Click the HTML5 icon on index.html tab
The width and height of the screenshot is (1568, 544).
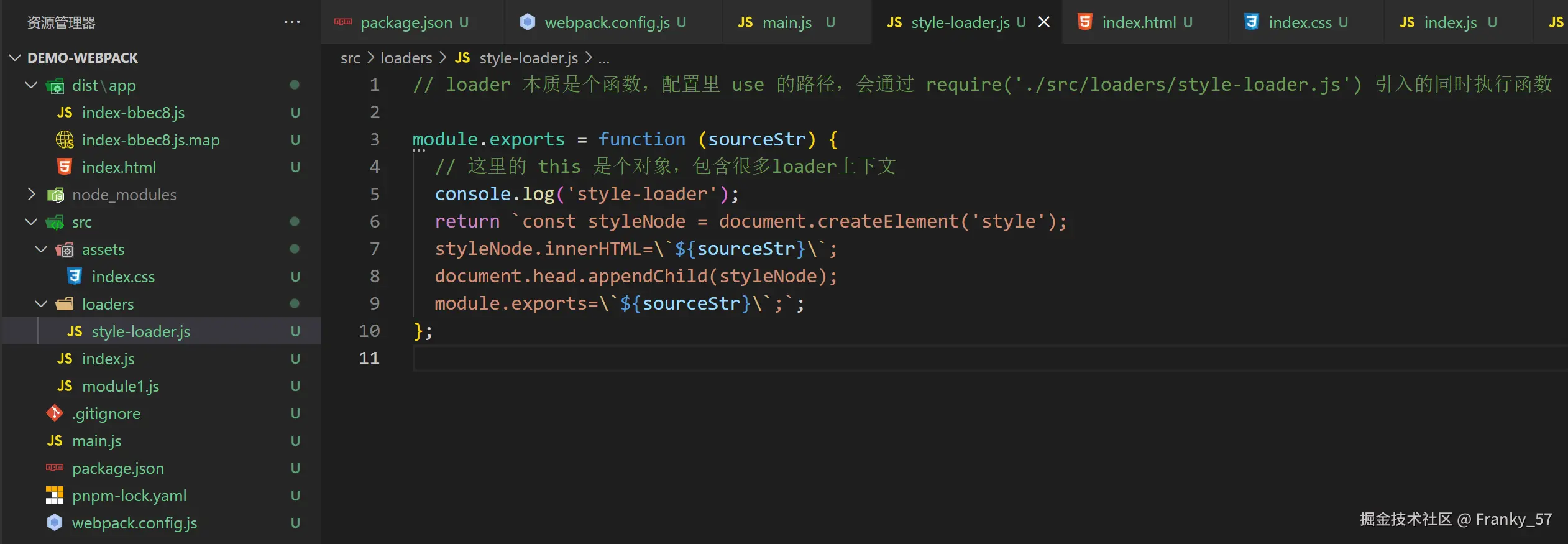point(1084,22)
